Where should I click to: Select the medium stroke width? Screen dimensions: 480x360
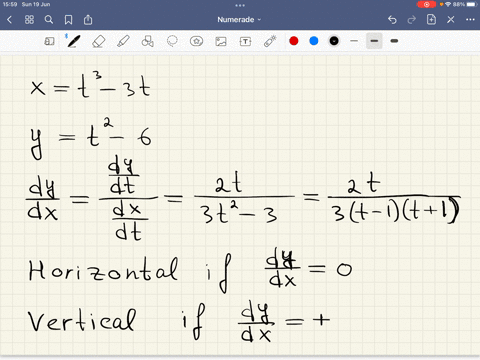point(374,41)
